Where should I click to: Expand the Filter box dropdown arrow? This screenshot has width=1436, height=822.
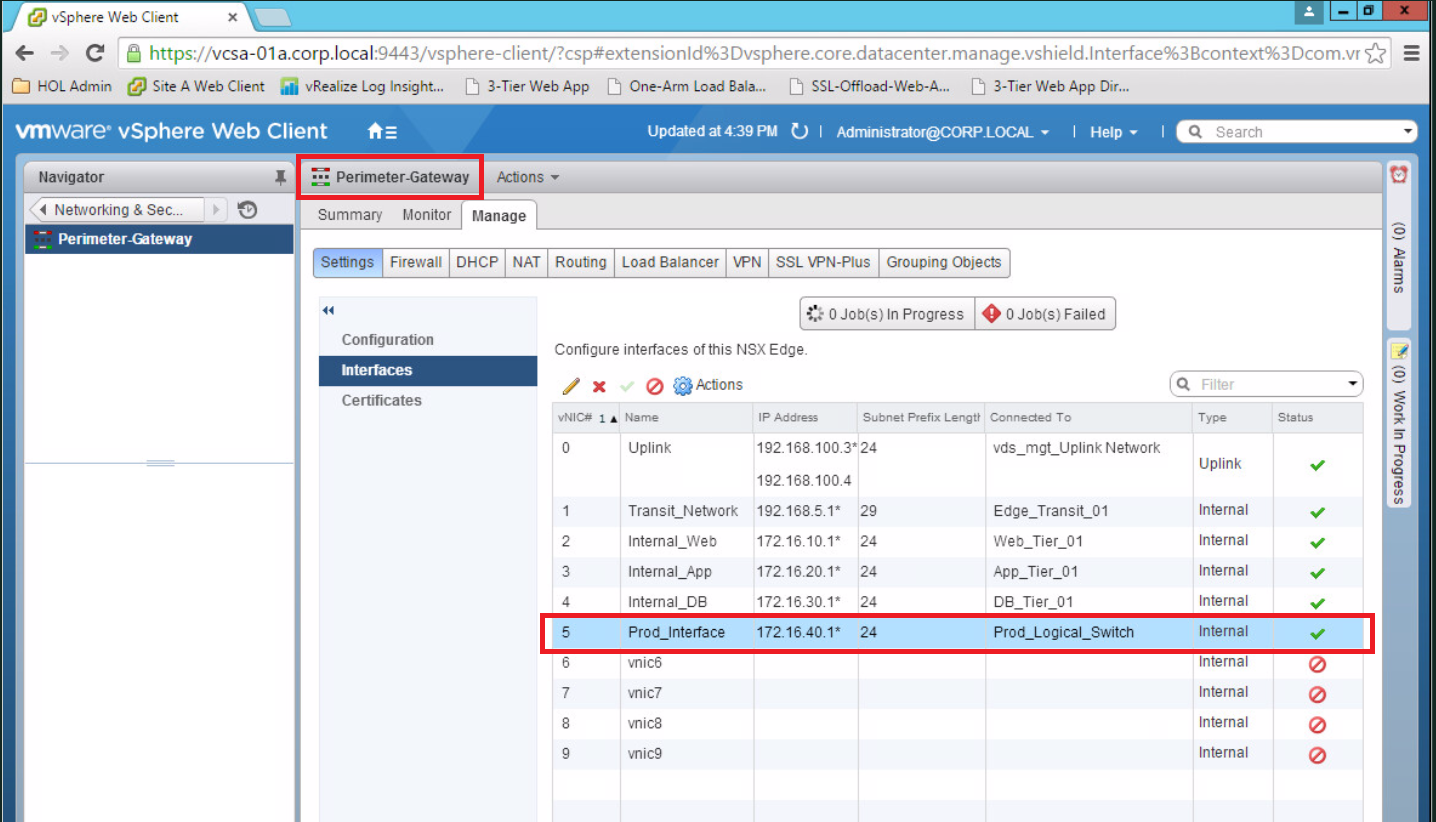coord(1353,384)
